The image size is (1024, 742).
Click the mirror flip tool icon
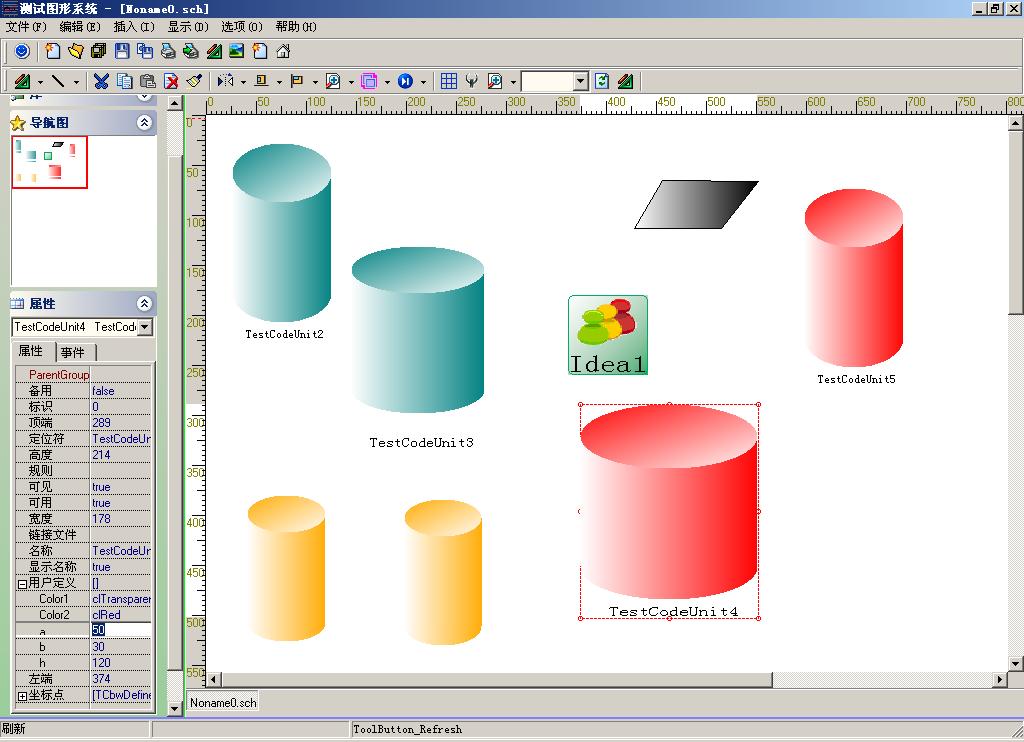click(225, 81)
